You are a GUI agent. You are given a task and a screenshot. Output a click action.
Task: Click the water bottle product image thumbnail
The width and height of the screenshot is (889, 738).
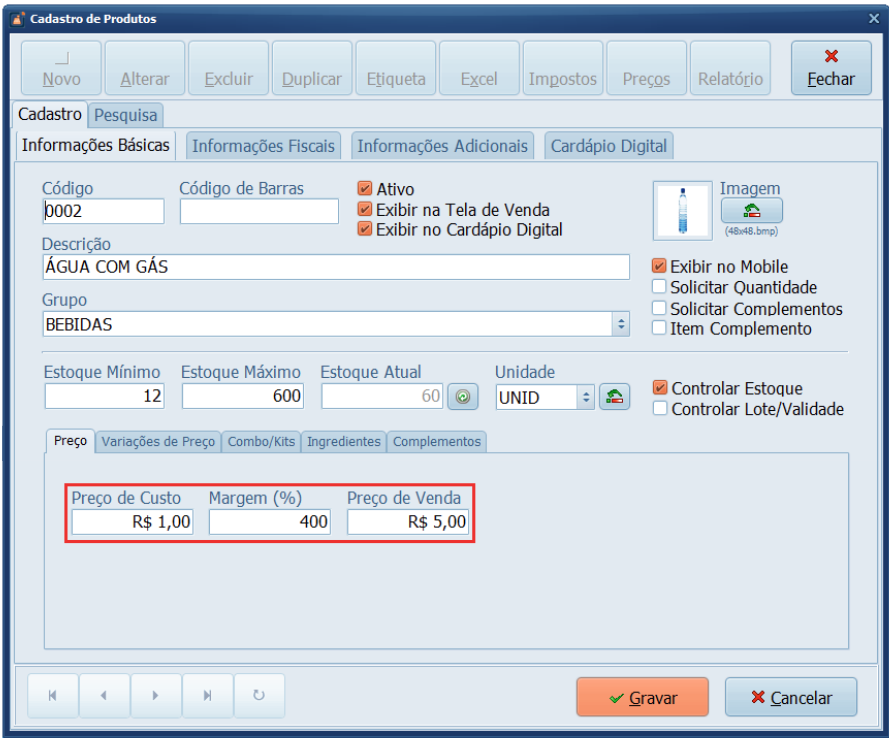click(x=682, y=211)
